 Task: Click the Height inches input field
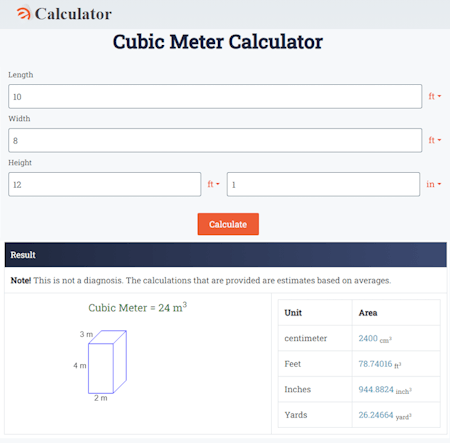click(x=323, y=184)
